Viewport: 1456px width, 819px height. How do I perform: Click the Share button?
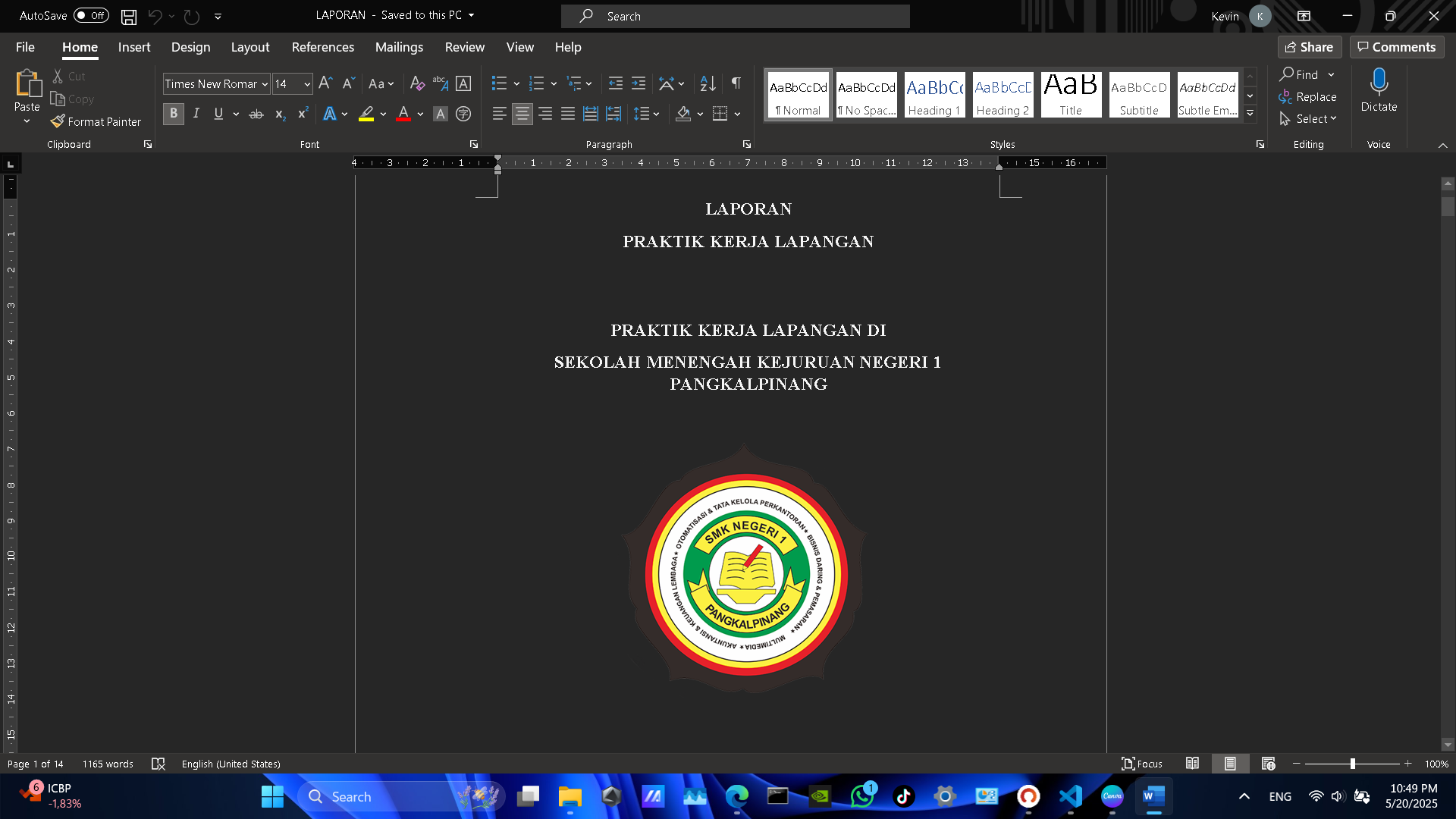(x=1310, y=47)
